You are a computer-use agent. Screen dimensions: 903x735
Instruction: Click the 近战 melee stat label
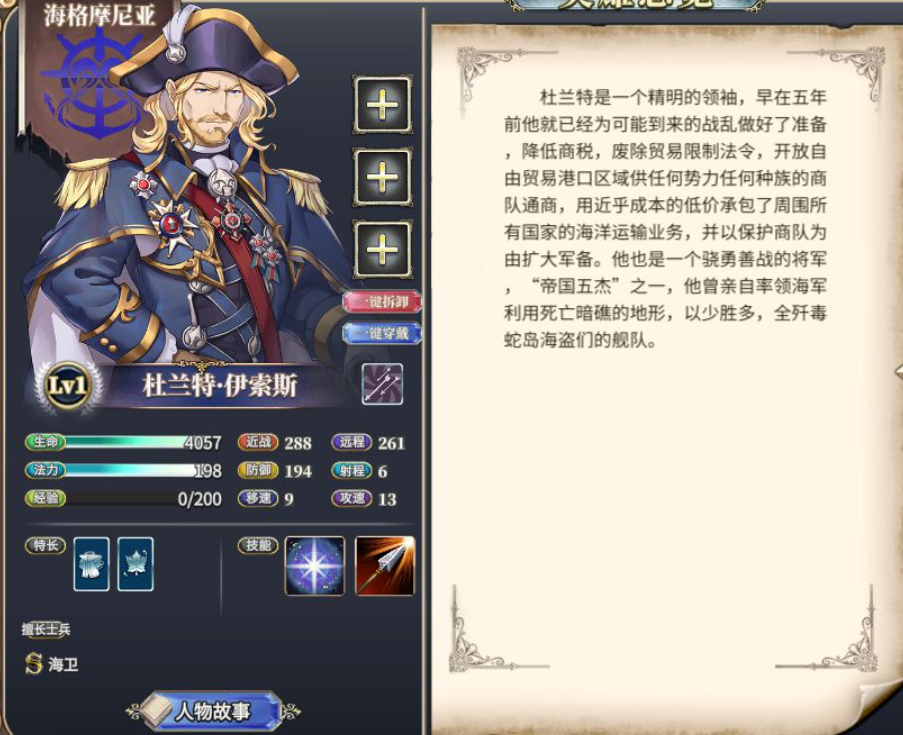pyautogui.click(x=258, y=442)
